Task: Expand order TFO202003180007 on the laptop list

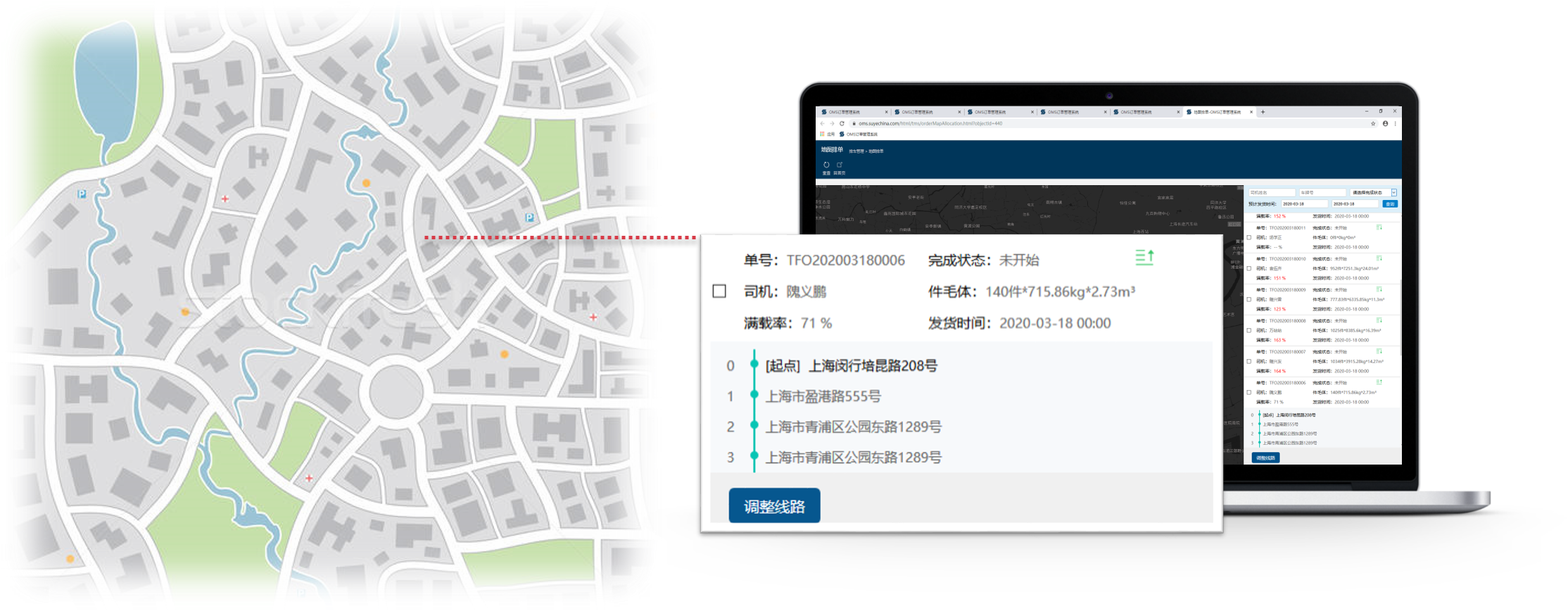Action: tap(1379, 351)
